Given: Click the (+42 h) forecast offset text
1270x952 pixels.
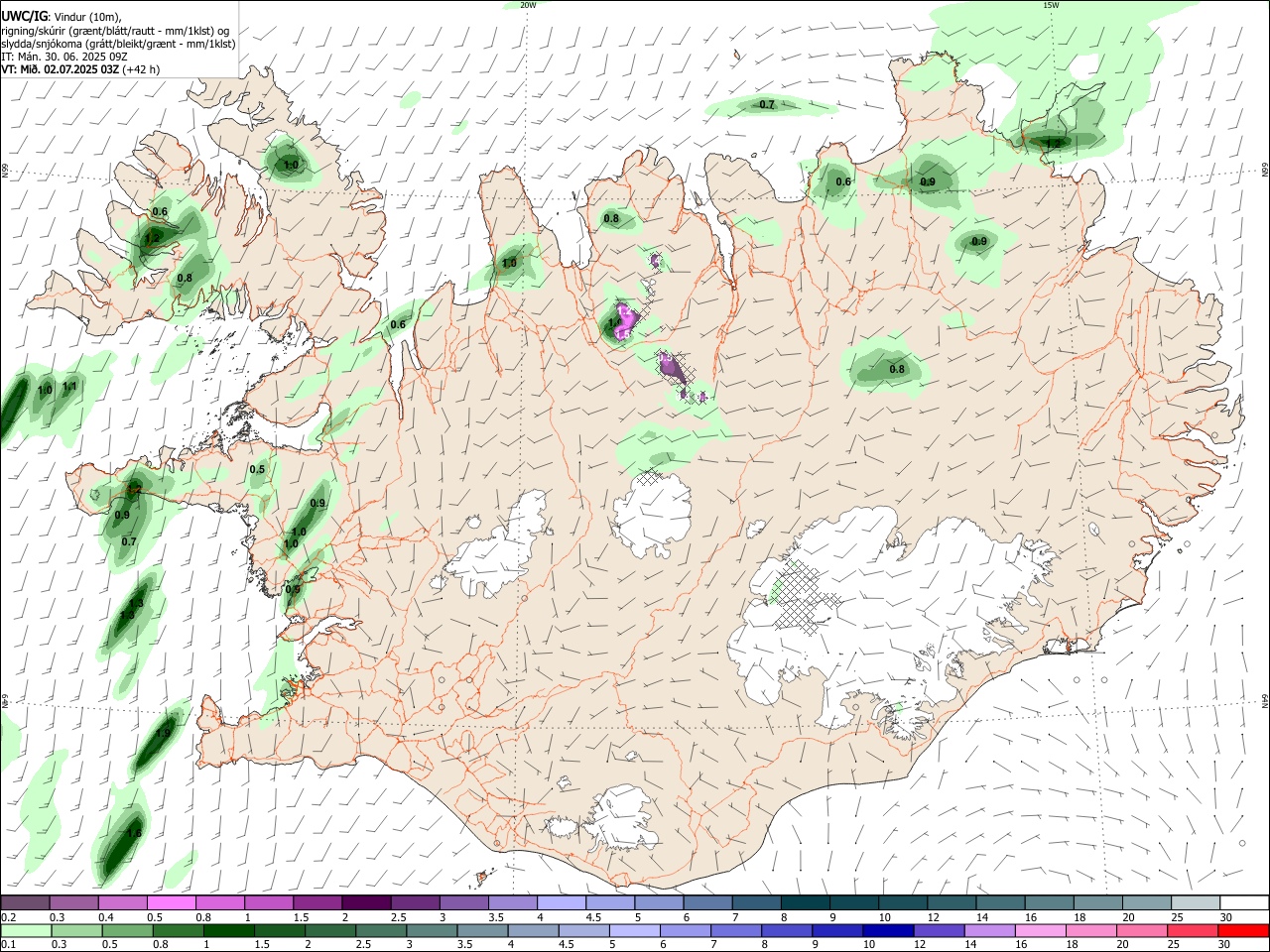Looking at the screenshot, I should [142, 69].
